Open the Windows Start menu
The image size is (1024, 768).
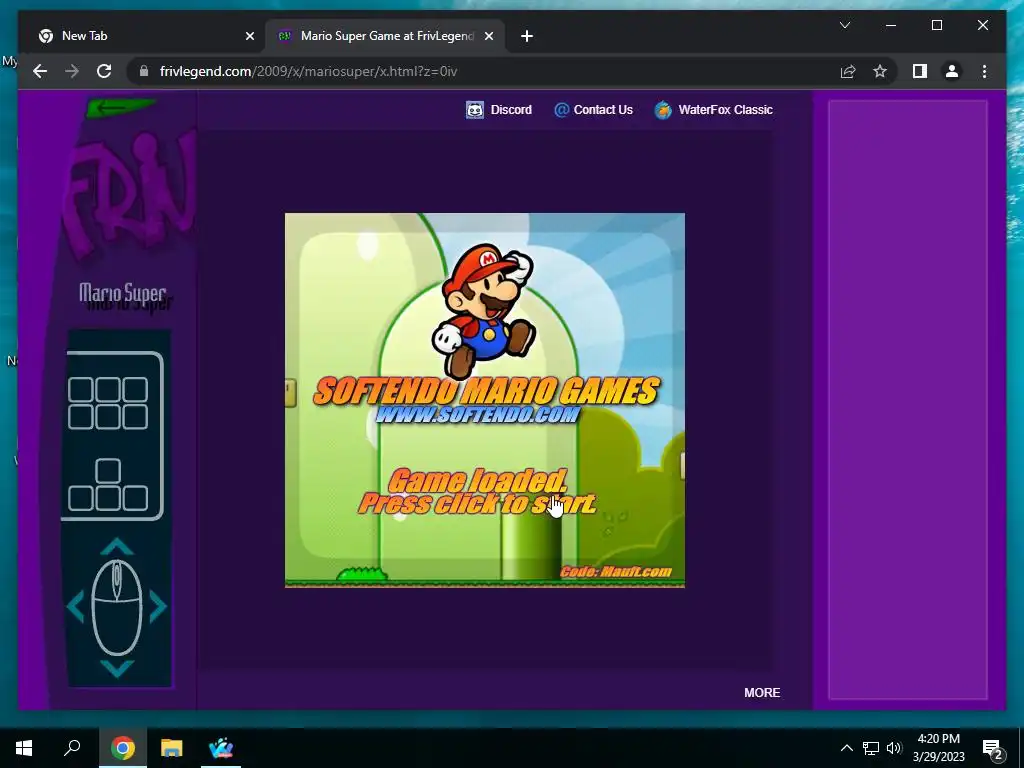coord(24,748)
